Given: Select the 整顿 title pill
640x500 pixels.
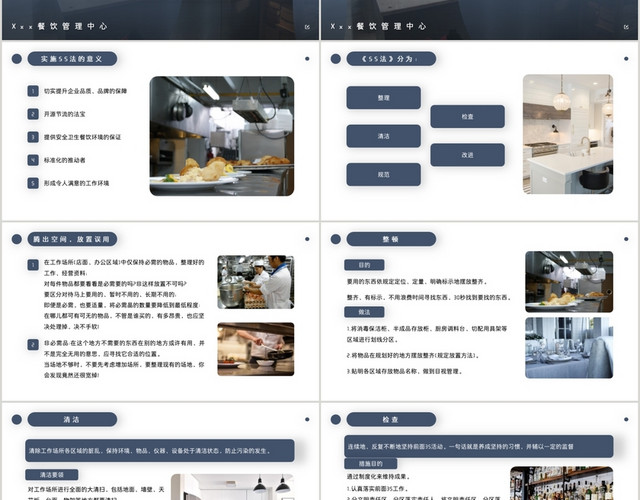Looking at the screenshot, I should point(391,239).
